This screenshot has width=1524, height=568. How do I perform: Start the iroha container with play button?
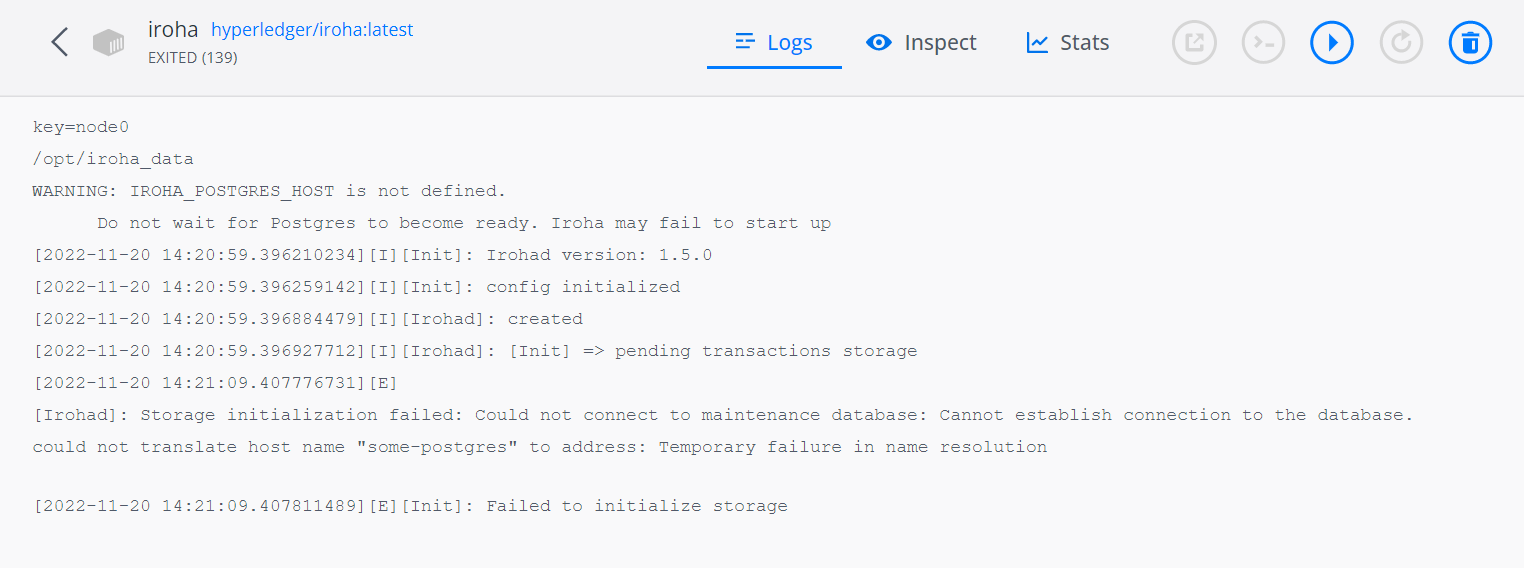point(1332,42)
